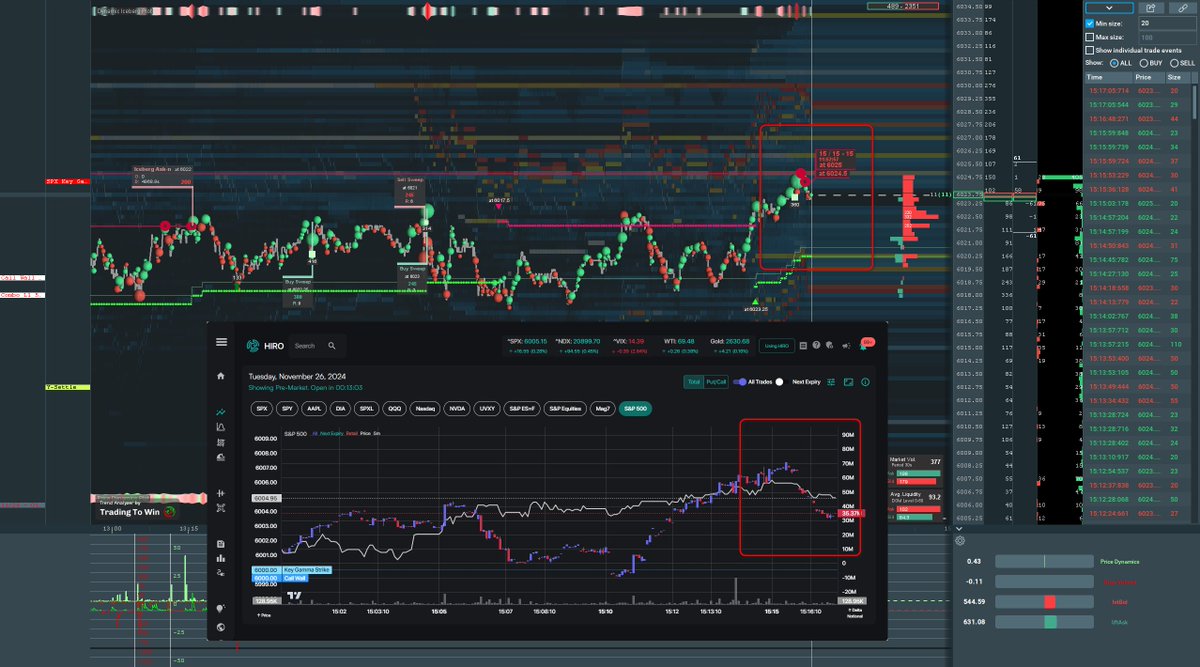This screenshot has width=1200, height=667.
Task: Open the Home icon in the HIRO sidebar
Action: (221, 376)
